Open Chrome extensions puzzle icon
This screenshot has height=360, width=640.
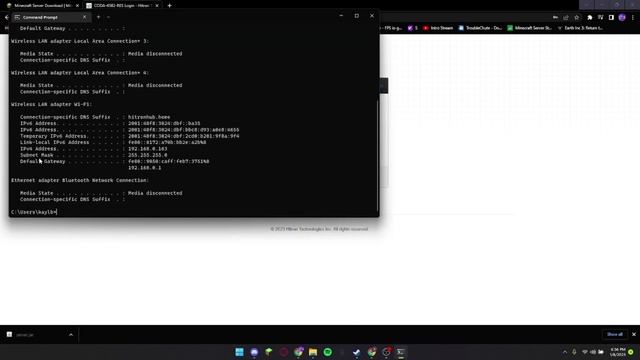[x=590, y=18]
